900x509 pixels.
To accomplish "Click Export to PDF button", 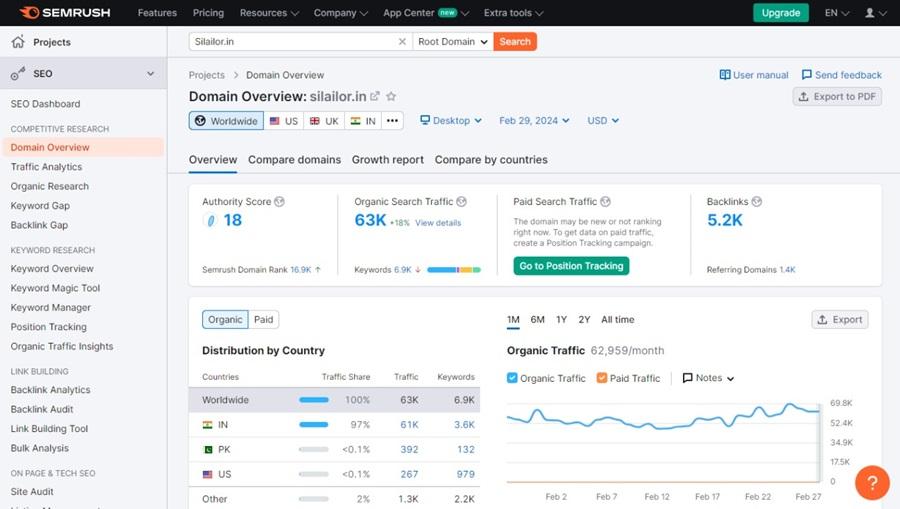I will [x=837, y=96].
